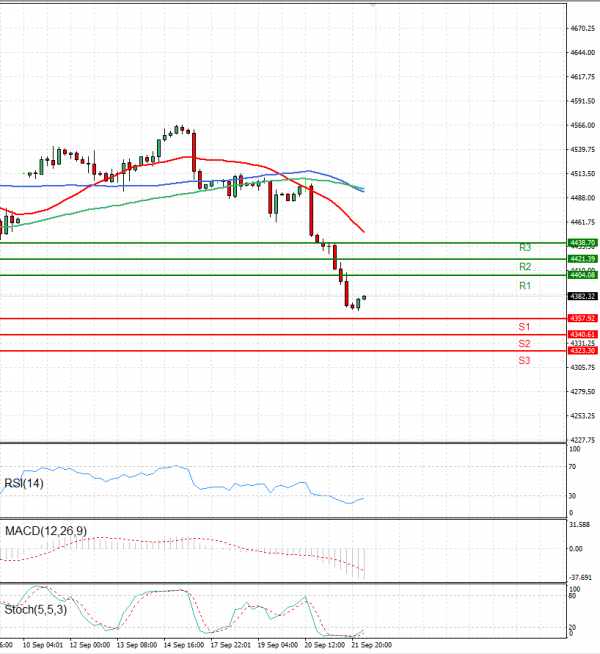Click the 14 Sep 16:00 time label
Screen dimensions: 600x654
[184, 645]
